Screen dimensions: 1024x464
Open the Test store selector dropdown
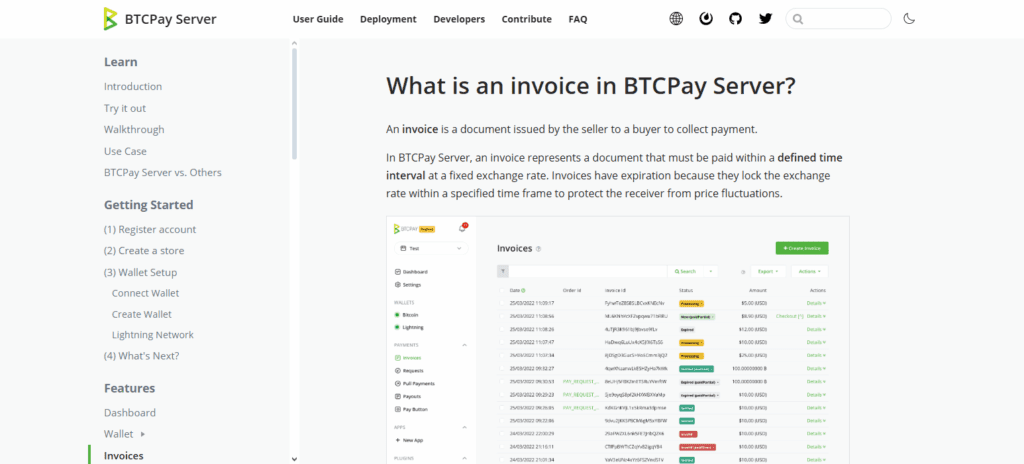431,248
